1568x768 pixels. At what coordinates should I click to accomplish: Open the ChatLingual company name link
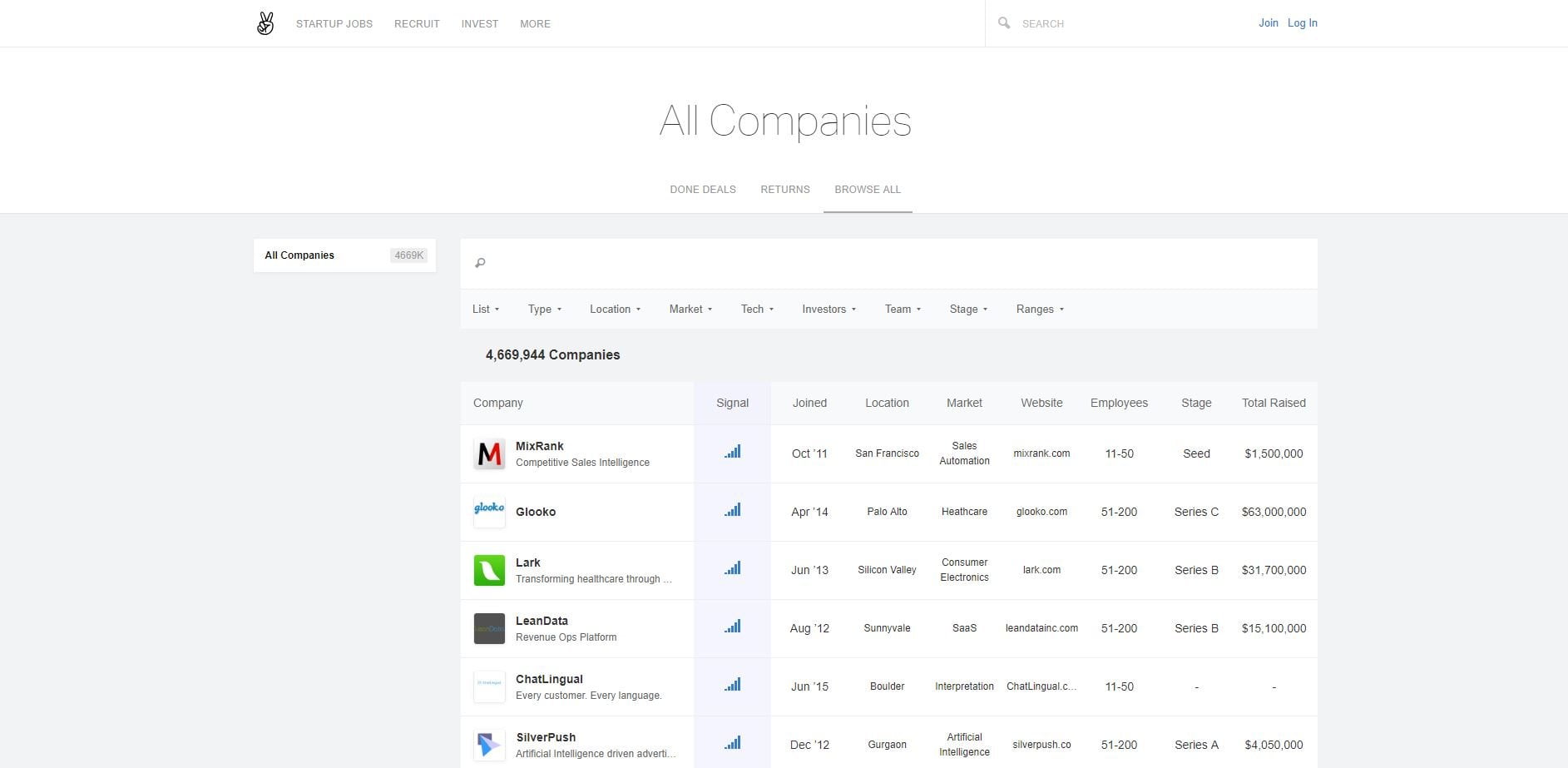(x=550, y=679)
